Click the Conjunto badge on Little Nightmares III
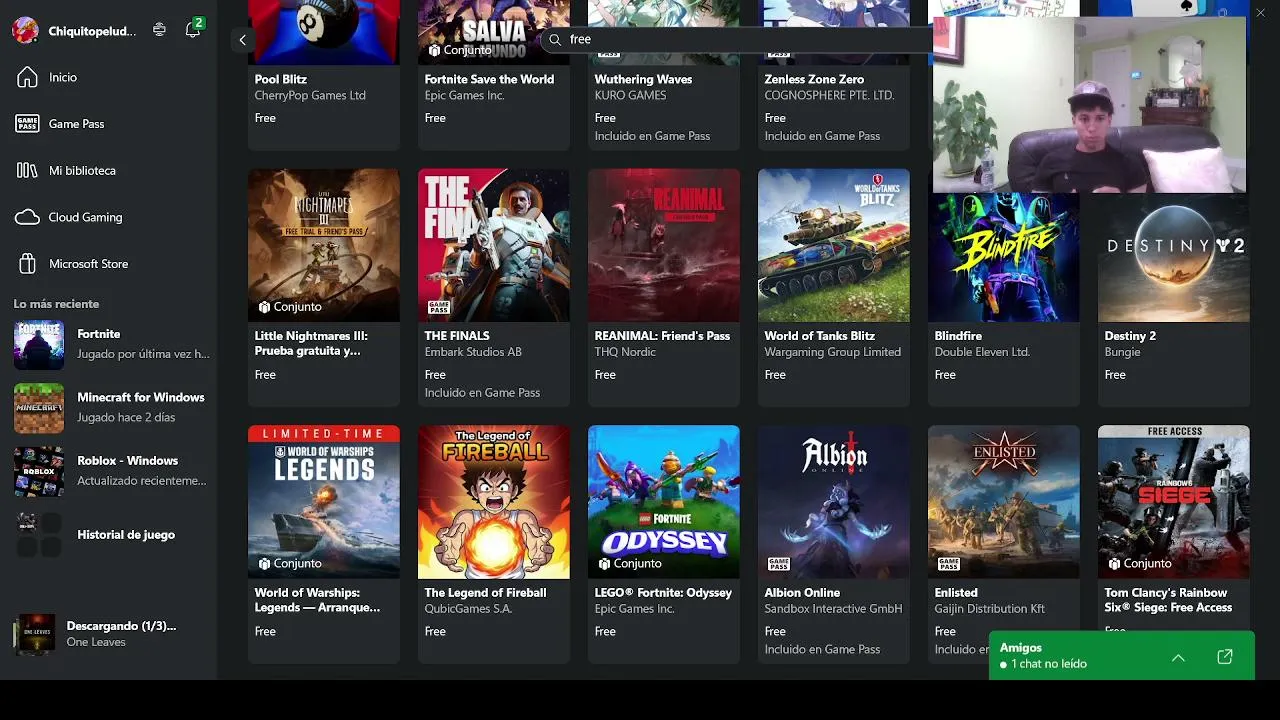Viewport: 1280px width, 720px height. [x=290, y=307]
